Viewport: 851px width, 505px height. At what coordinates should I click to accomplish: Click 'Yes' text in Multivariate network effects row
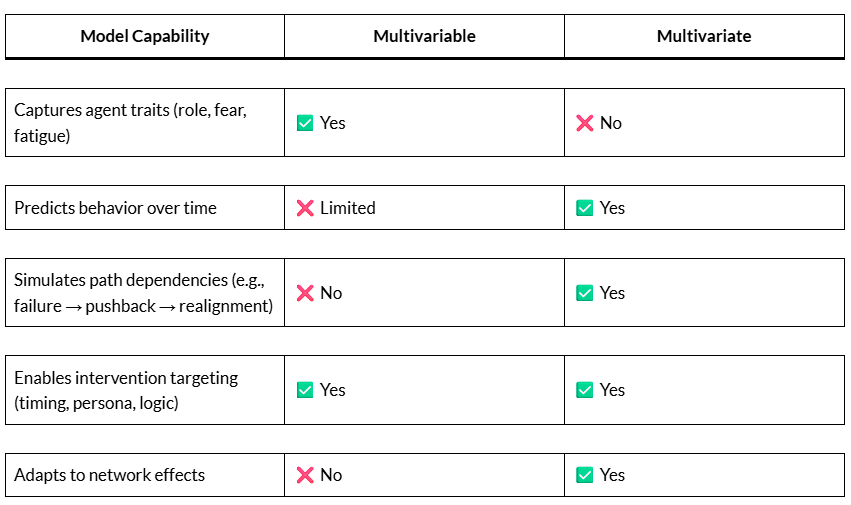coord(612,475)
